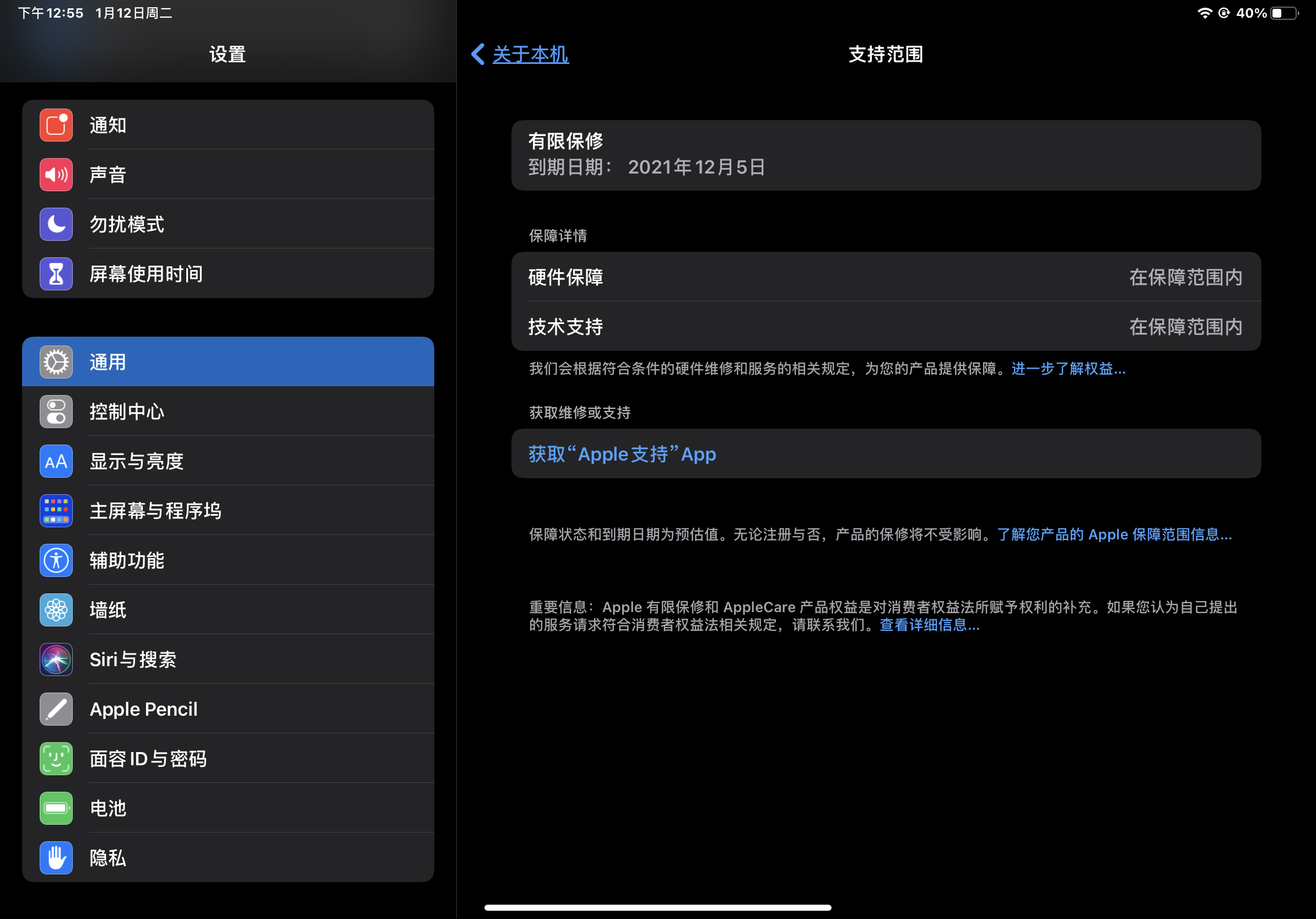Tap 获取"Apple支持"App
1316x919 pixels.
622,454
